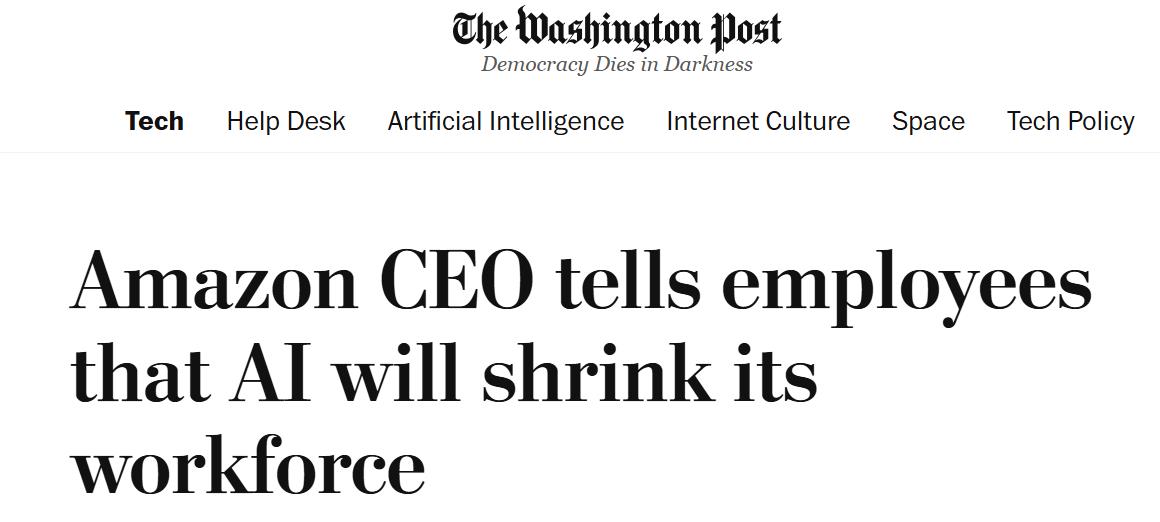The width and height of the screenshot is (1160, 522).
Task: Open the Tech section link
Action: point(154,121)
